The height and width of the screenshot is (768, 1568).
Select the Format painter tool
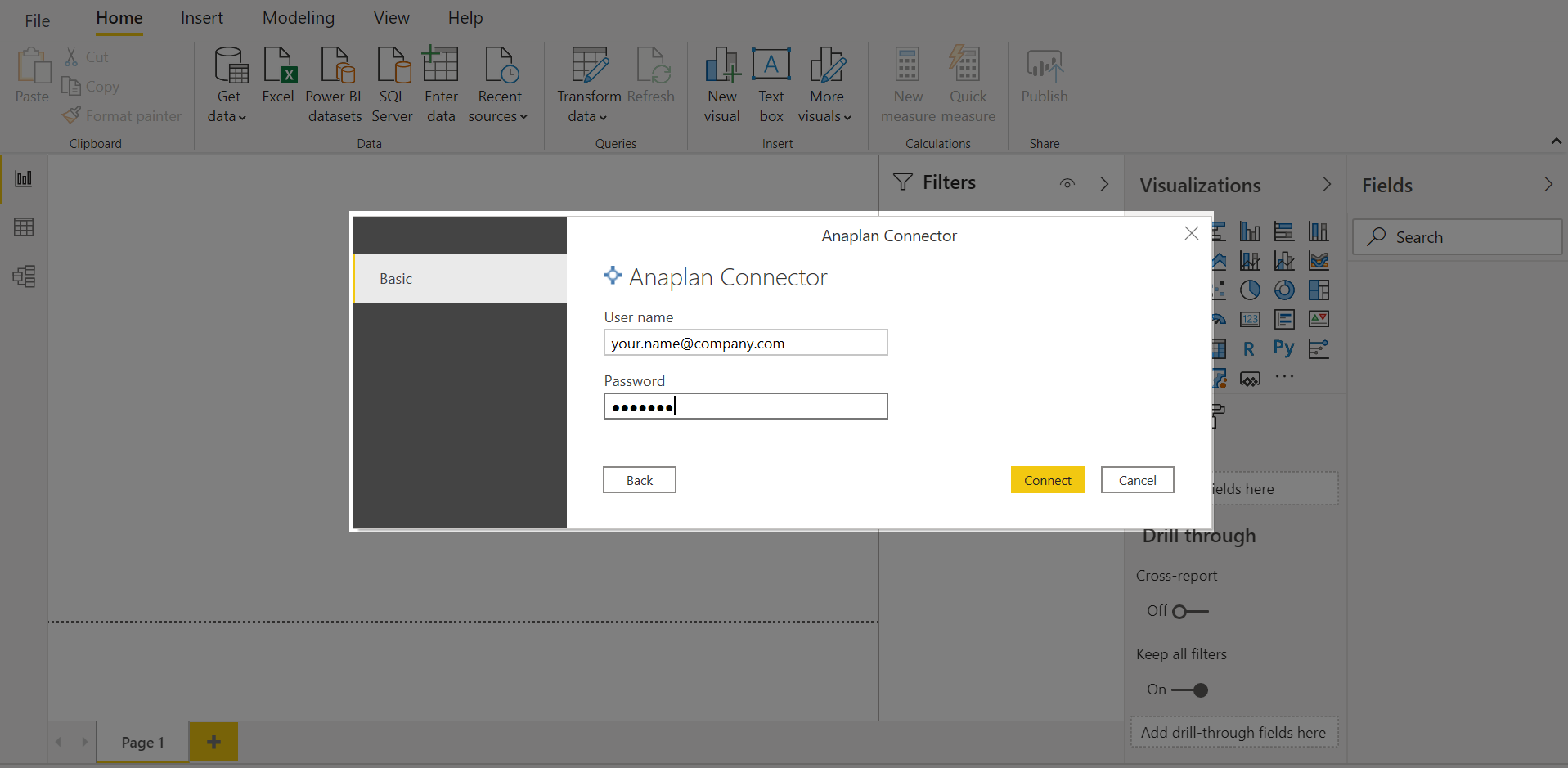(x=122, y=116)
